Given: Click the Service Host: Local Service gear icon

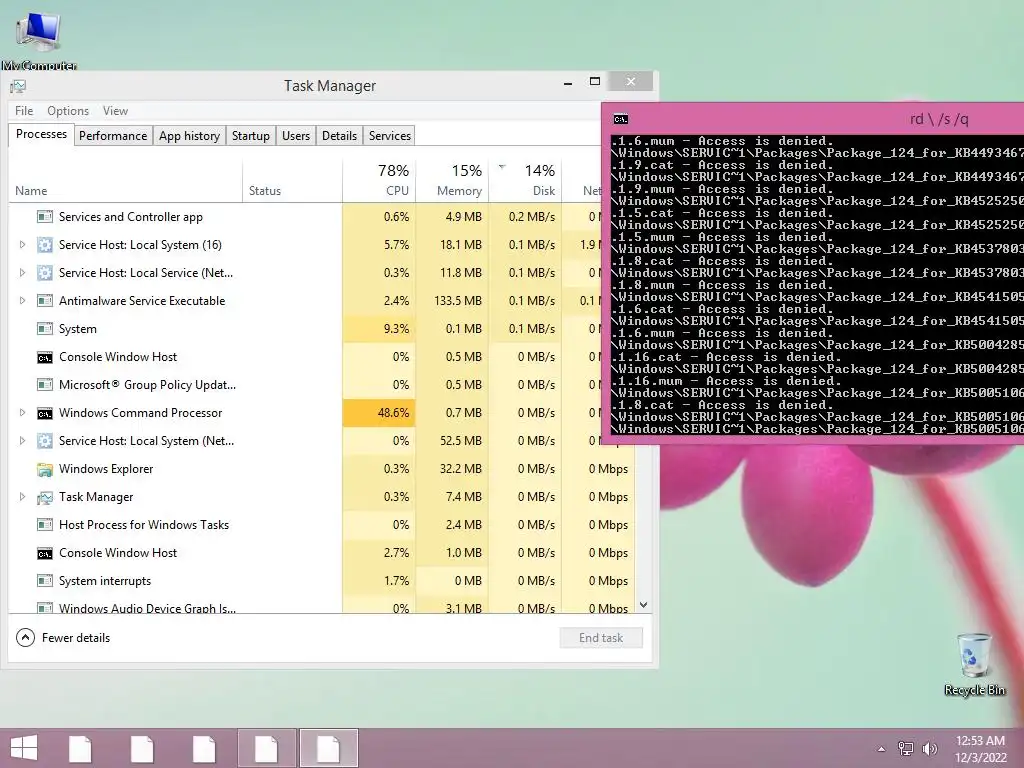Looking at the screenshot, I should (44, 273).
